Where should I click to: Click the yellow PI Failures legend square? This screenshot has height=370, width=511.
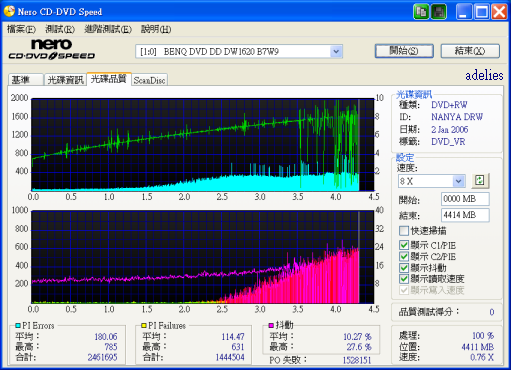(x=144, y=325)
